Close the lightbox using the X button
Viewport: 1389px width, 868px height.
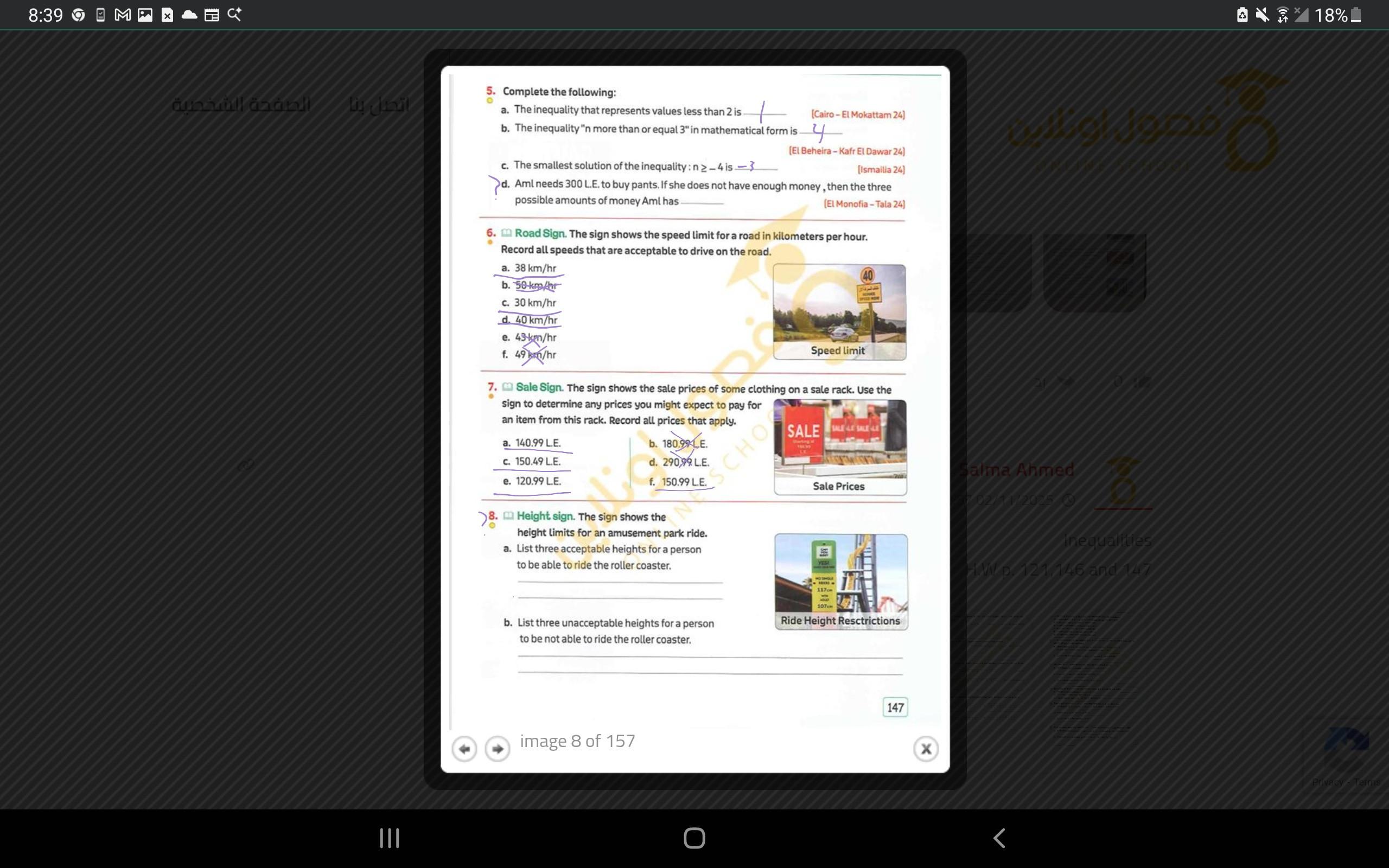point(925,749)
